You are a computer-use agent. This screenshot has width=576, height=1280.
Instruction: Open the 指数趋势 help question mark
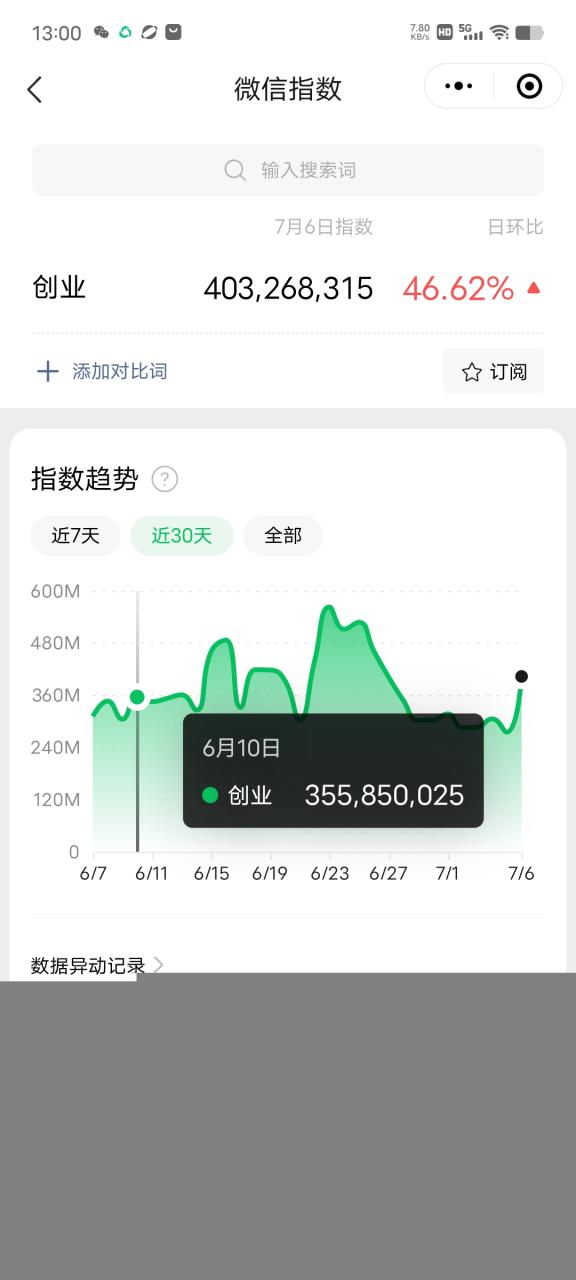[164, 479]
